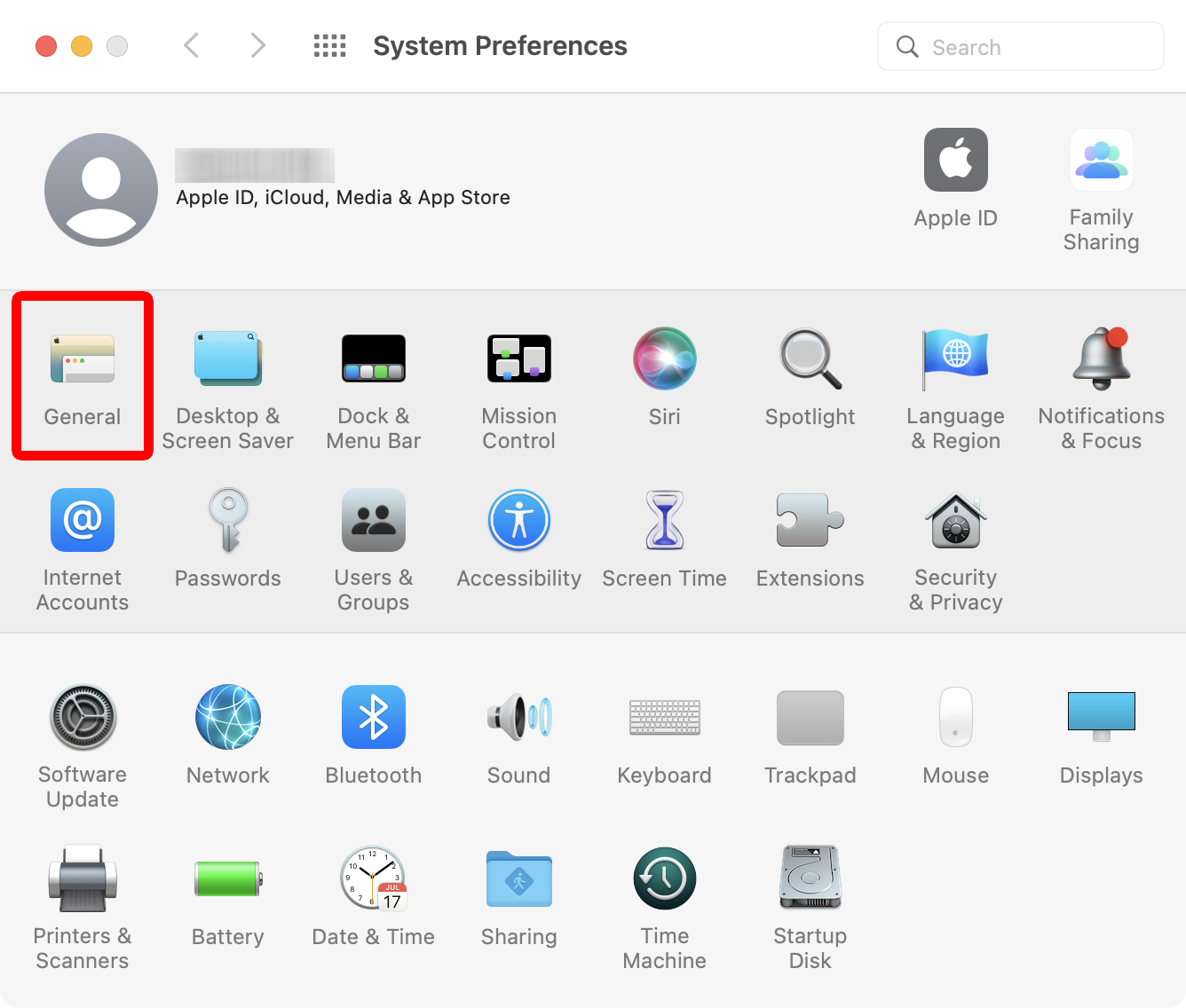This screenshot has height=1008, width=1186.
Task: Click the user profile avatar
Action: (x=100, y=189)
